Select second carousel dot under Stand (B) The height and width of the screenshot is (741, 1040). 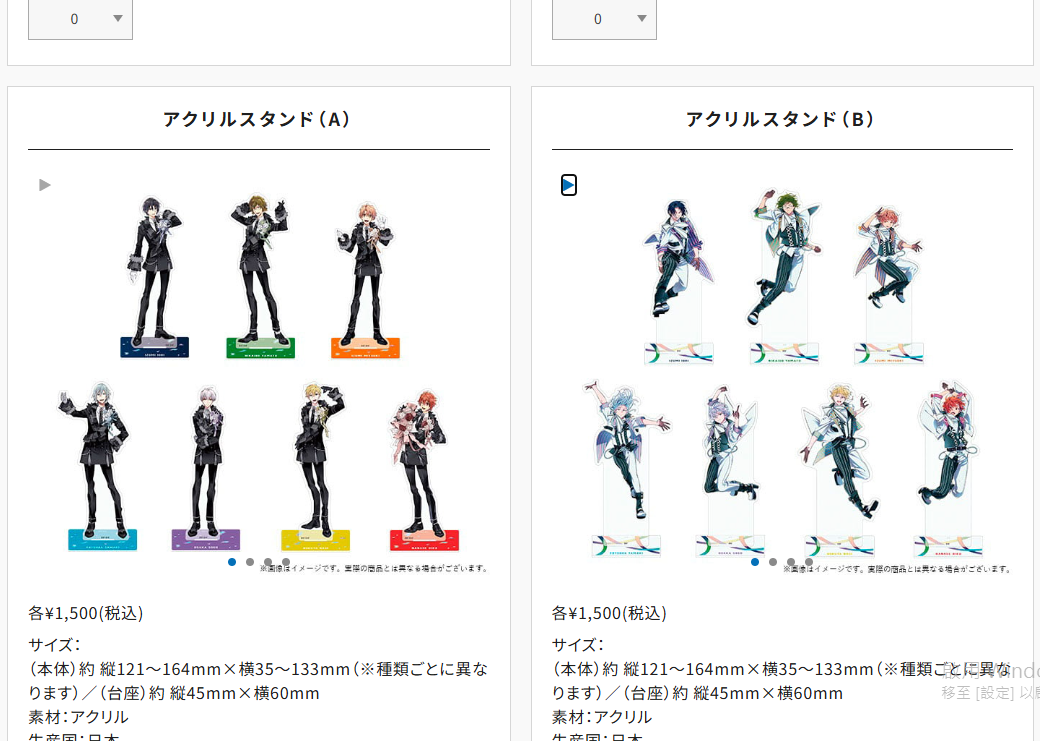[773, 562]
